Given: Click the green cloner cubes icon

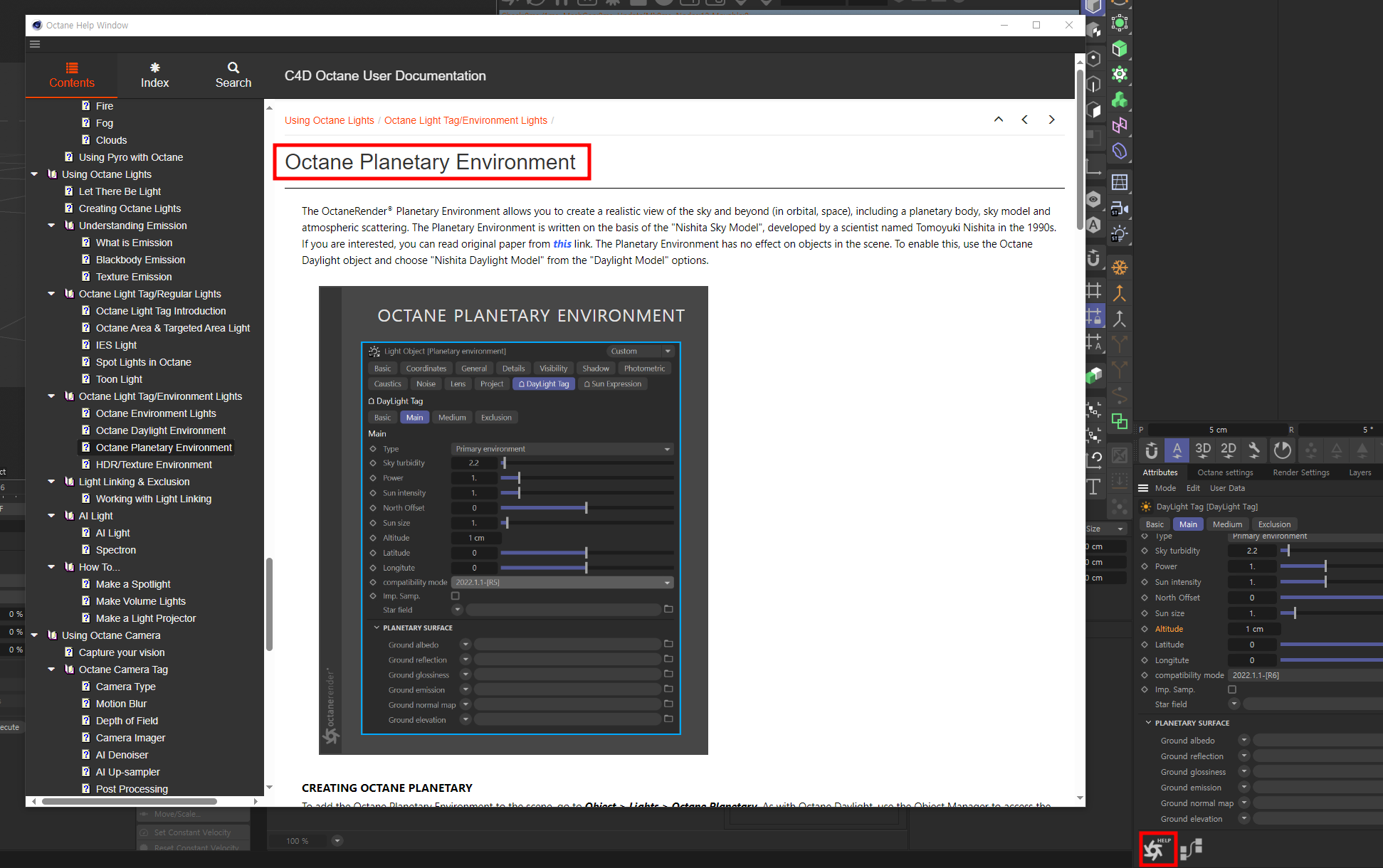Looking at the screenshot, I should pos(1120,100).
